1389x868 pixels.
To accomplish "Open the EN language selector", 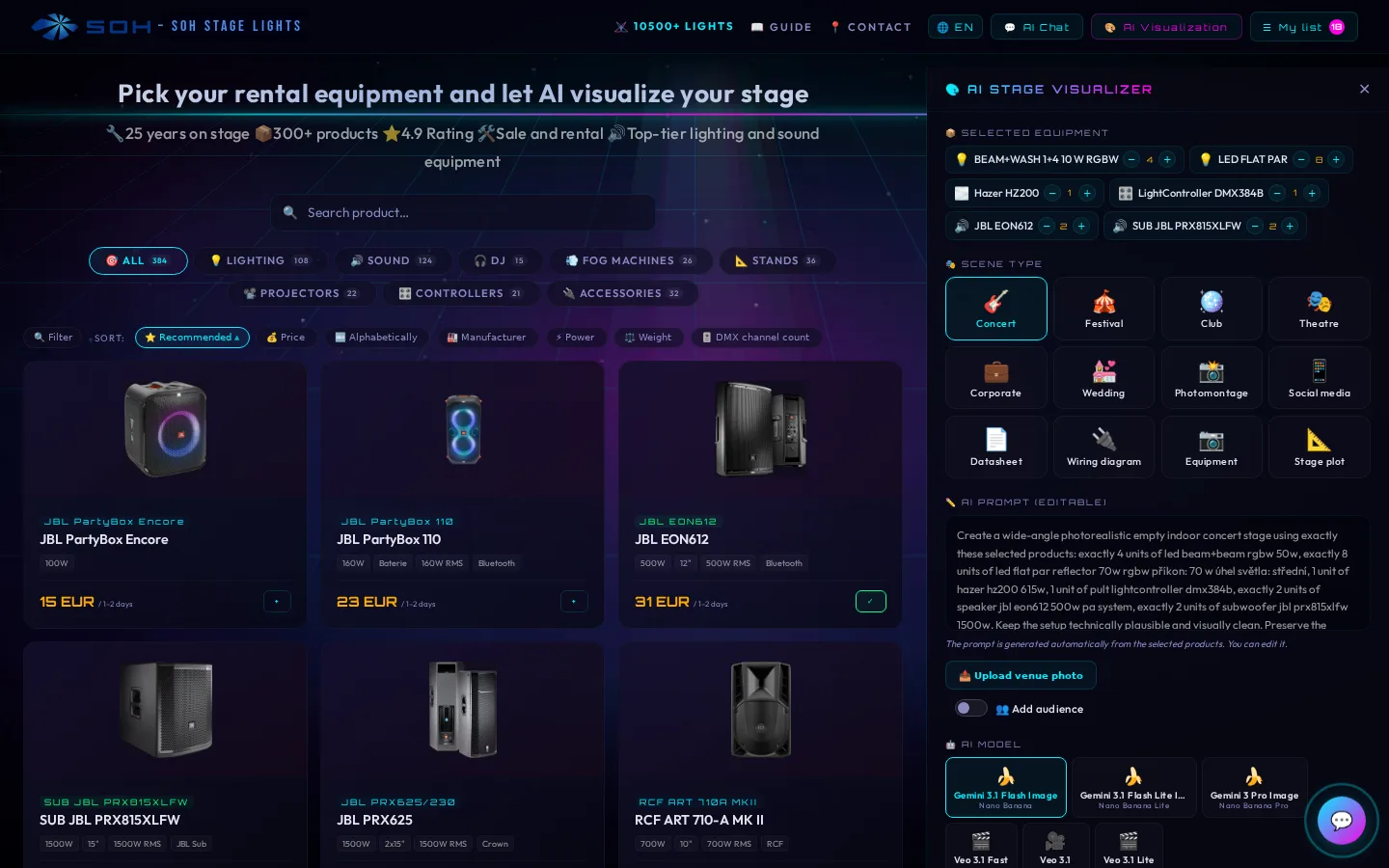I will coord(955,27).
